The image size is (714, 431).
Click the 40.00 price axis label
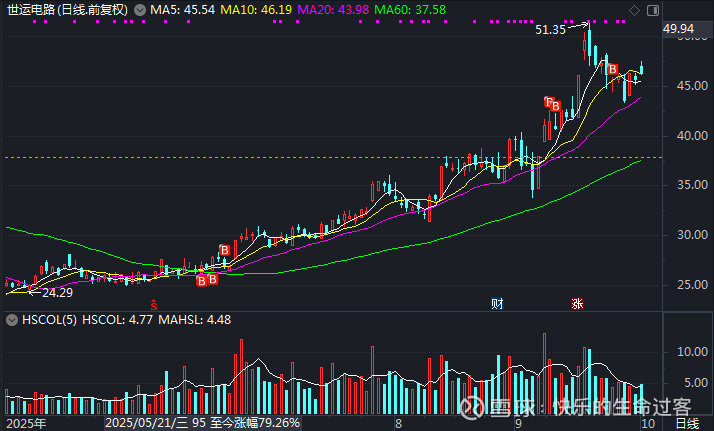[x=692, y=136]
